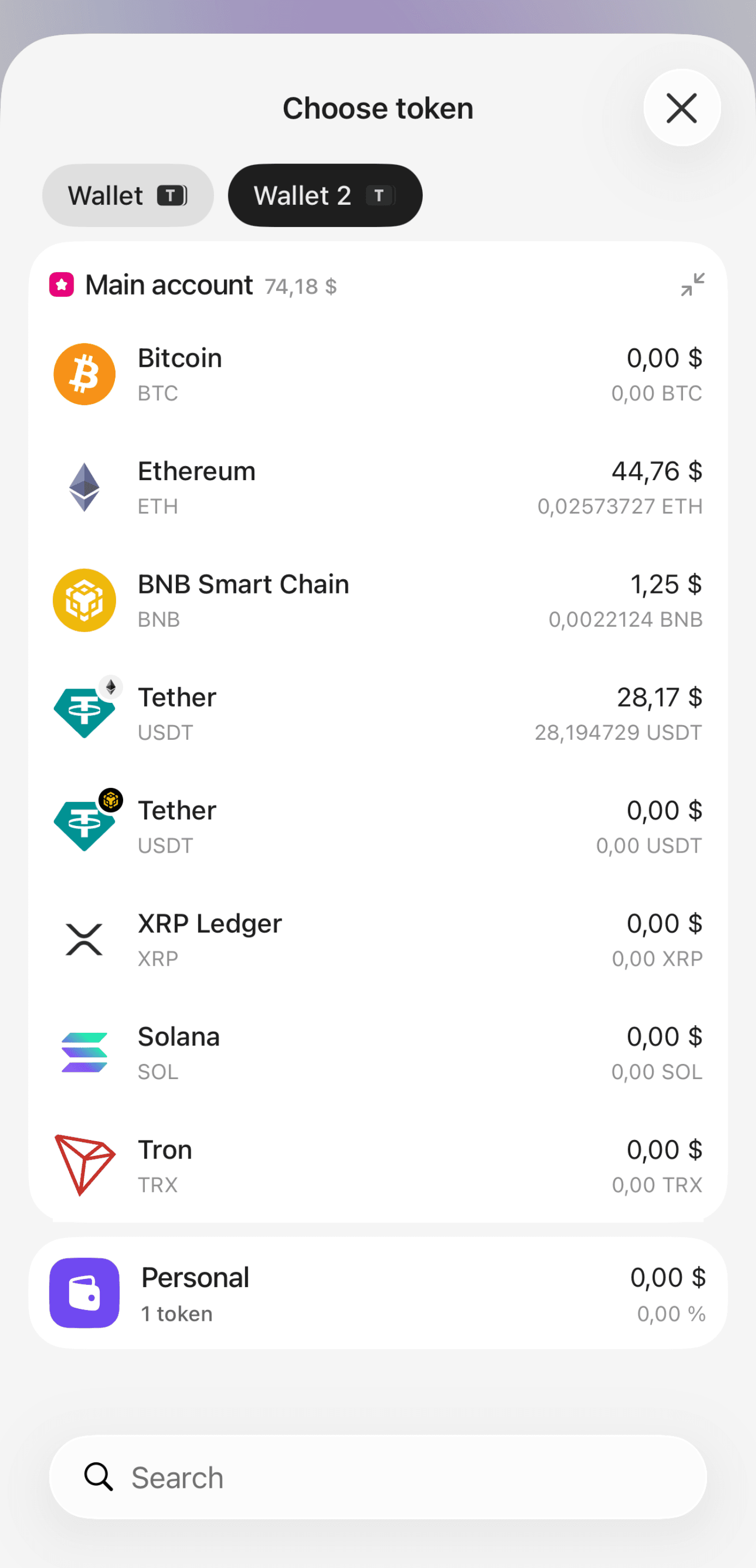Focus the Search input field
The width and height of the screenshot is (756, 1568).
tap(377, 1477)
